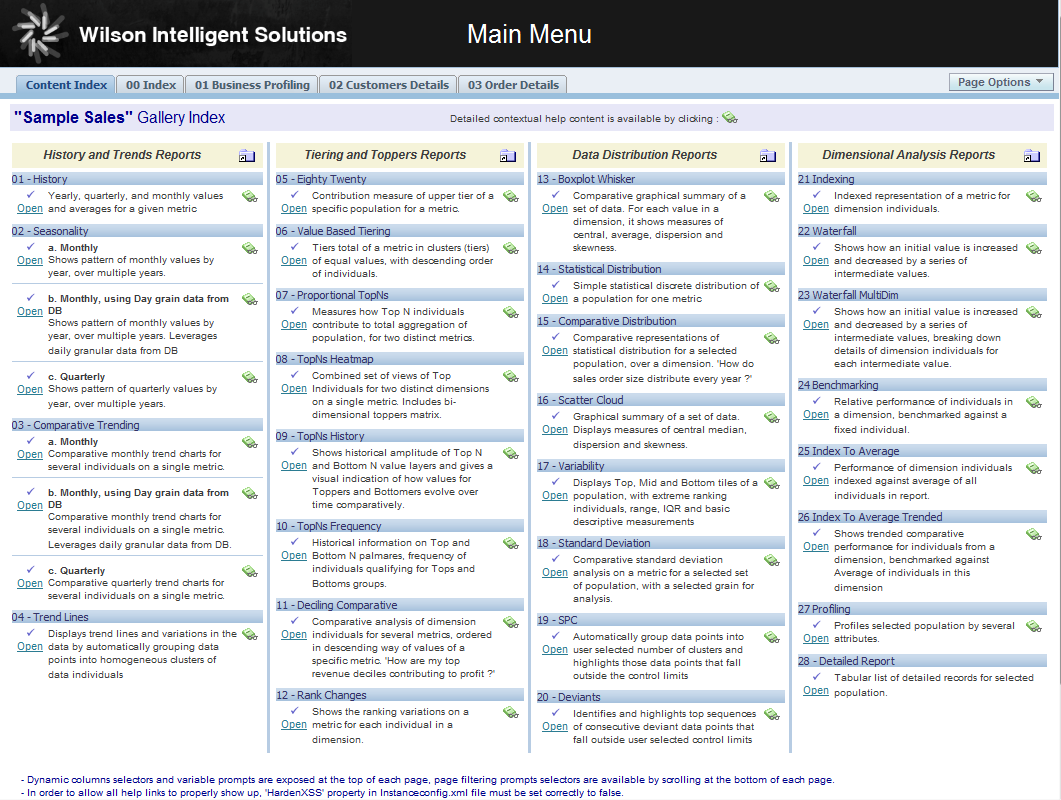
Task: Click the checkmark beside 04 Trend Lines
Action: pyautogui.click(x=30, y=633)
